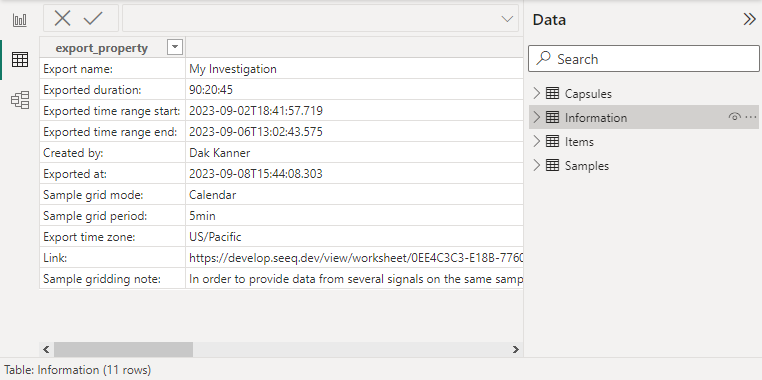The height and width of the screenshot is (380, 762).
Task: Select the seeq.dev Link cell value
Action: [x=354, y=258]
